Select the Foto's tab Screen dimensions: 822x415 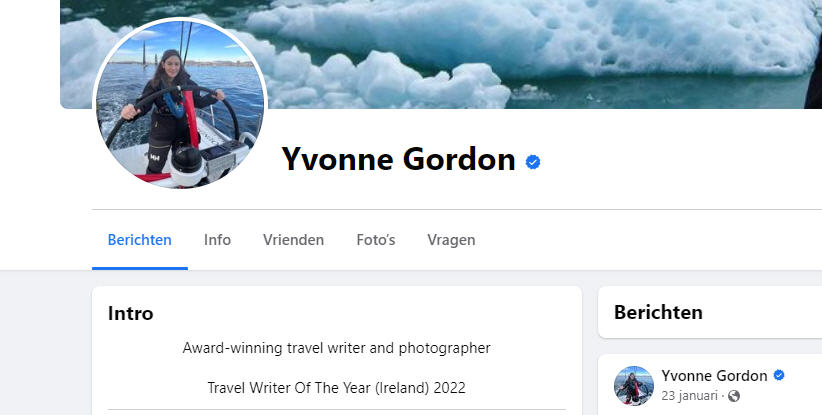tap(376, 240)
